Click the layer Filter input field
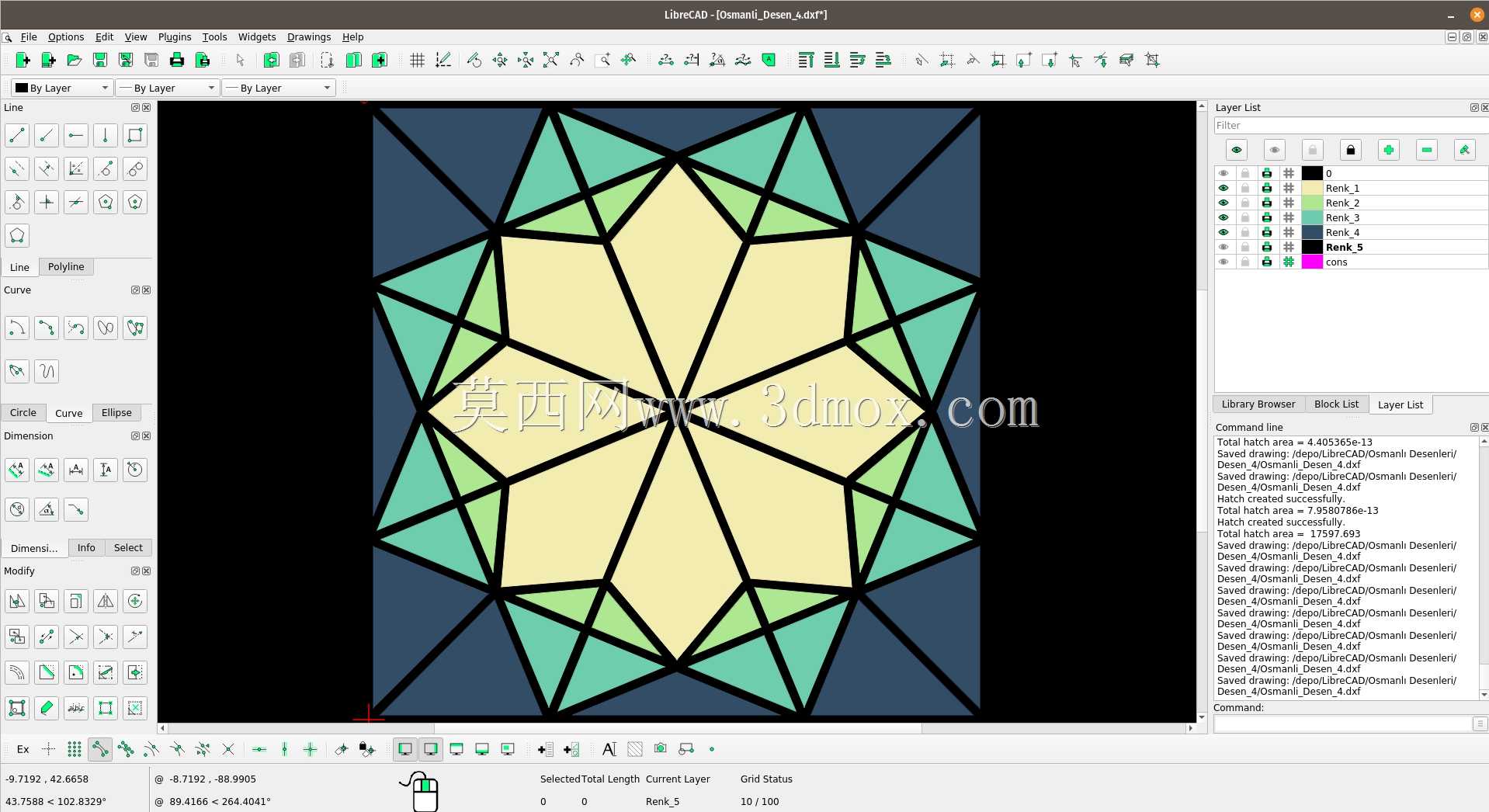 (1351, 125)
